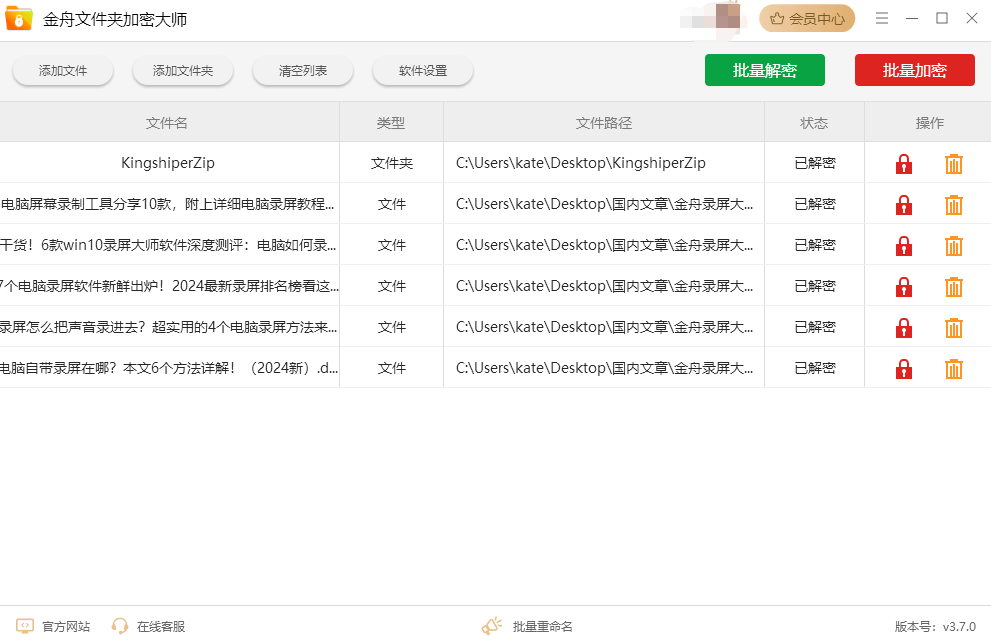Screen dimensions: 991x642
Task: Click the 操作 column header
Action: 930,123
